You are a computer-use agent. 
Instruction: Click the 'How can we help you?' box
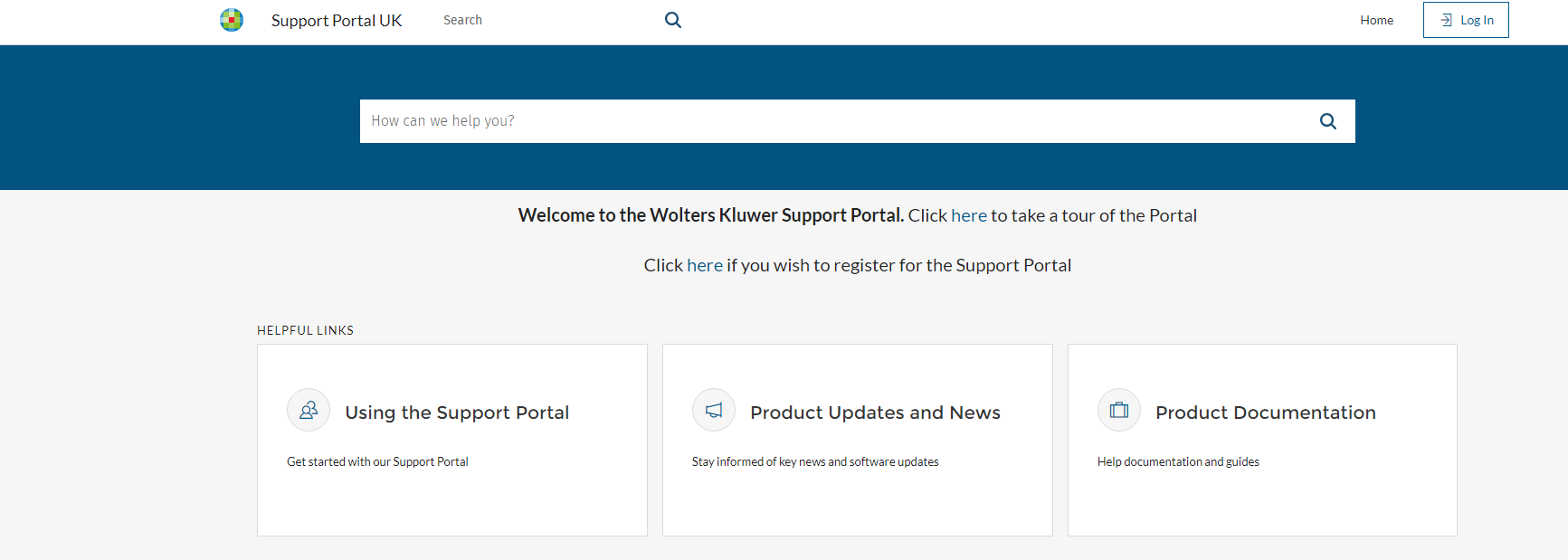[x=858, y=121]
